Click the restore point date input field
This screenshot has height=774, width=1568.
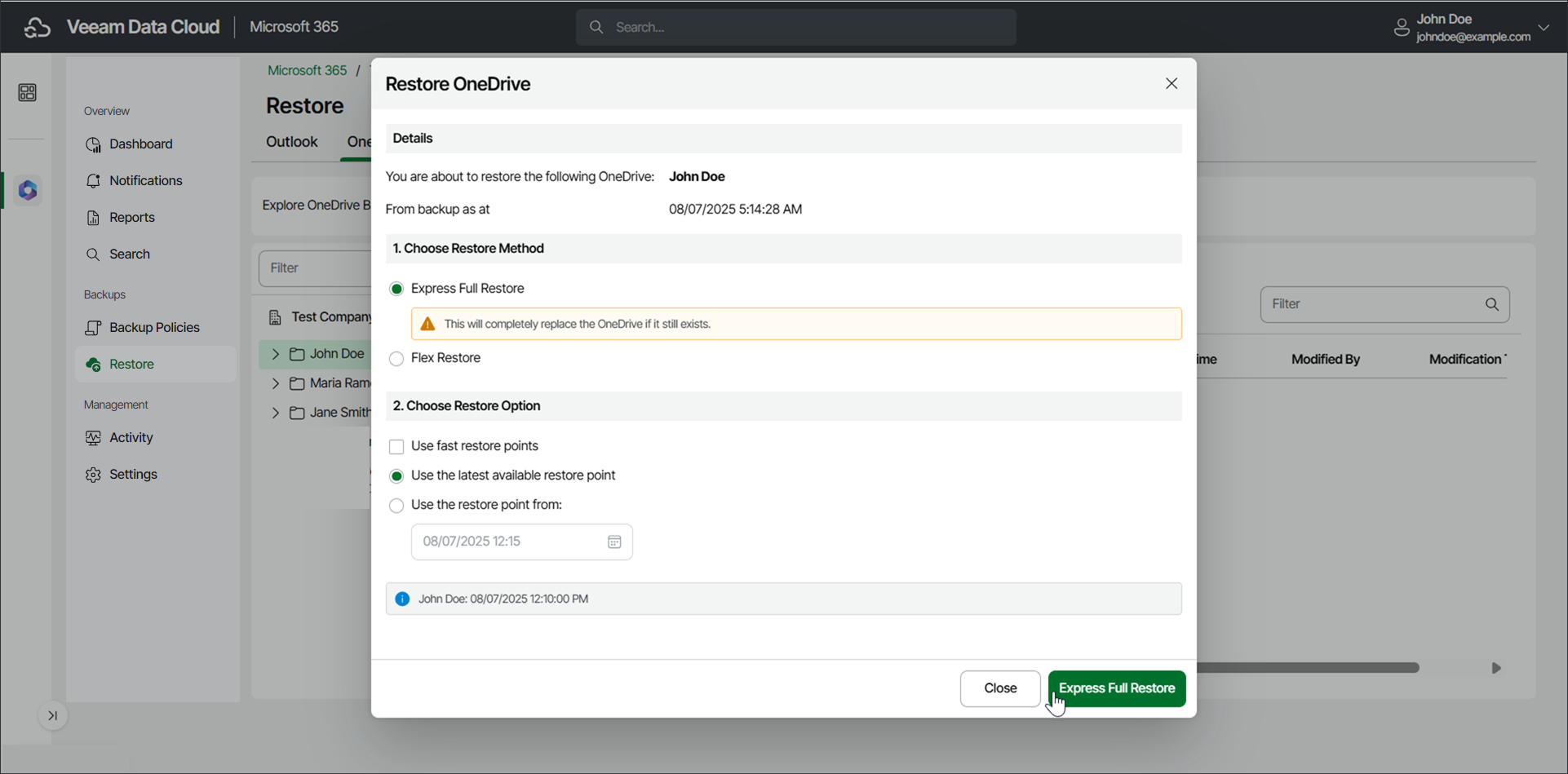[522, 542]
